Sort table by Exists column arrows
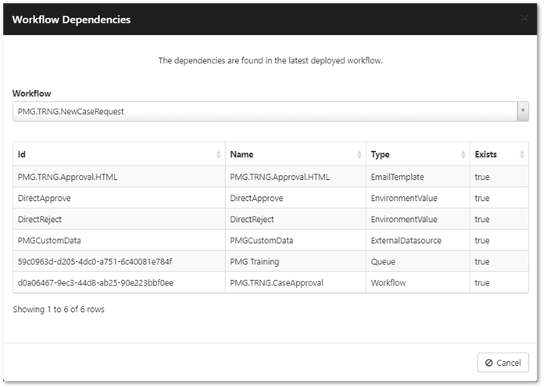This screenshot has width=544, height=388. [x=522, y=154]
